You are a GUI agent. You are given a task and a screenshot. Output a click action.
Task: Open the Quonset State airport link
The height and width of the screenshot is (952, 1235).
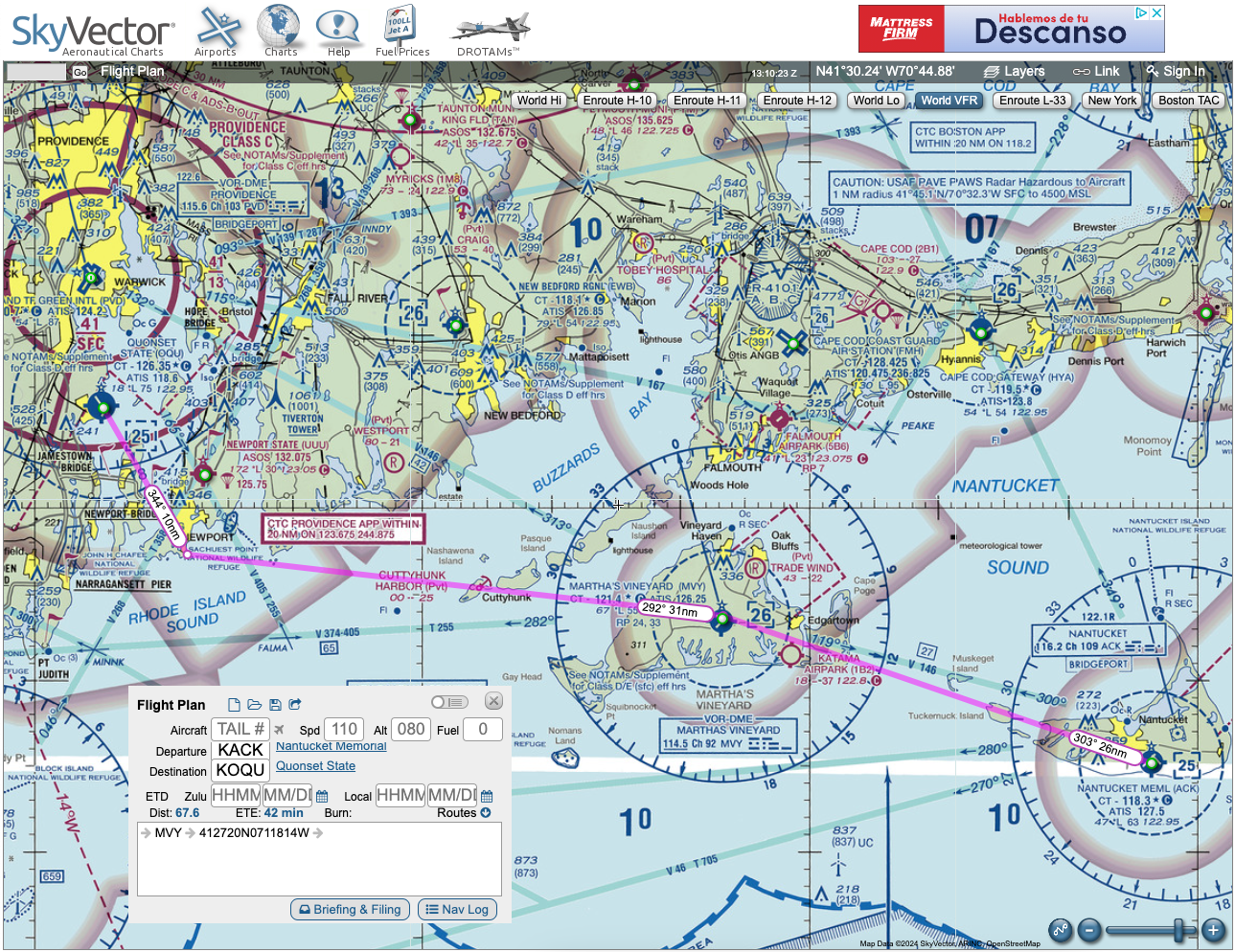click(x=315, y=766)
